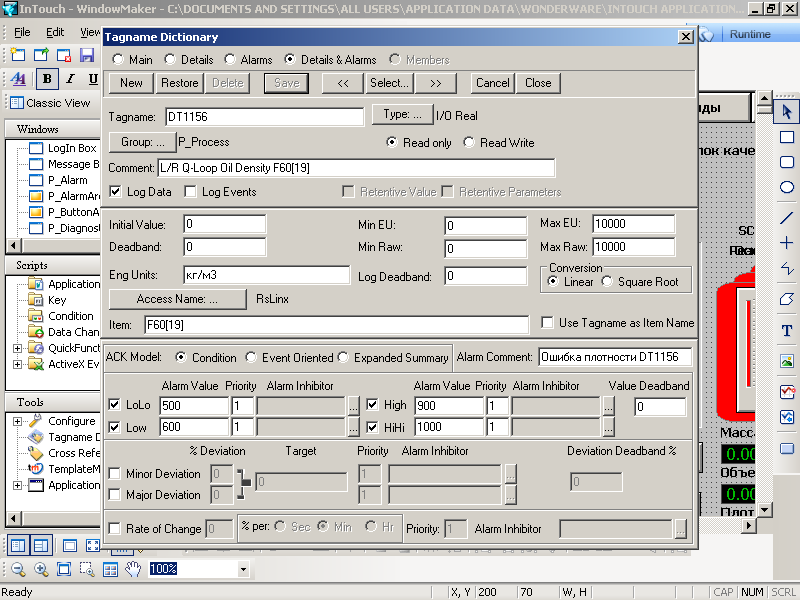Click the Access Name button

(x=177, y=298)
